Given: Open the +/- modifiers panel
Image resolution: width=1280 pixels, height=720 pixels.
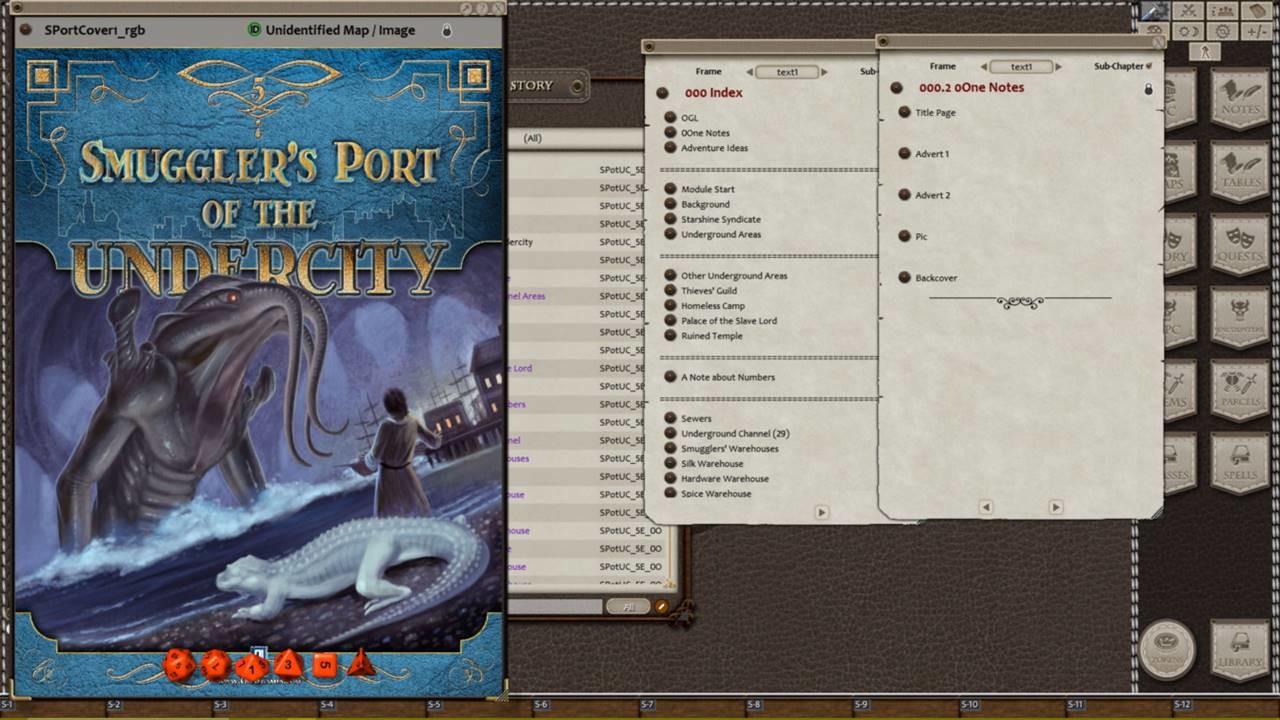Looking at the screenshot, I should point(1257,31).
